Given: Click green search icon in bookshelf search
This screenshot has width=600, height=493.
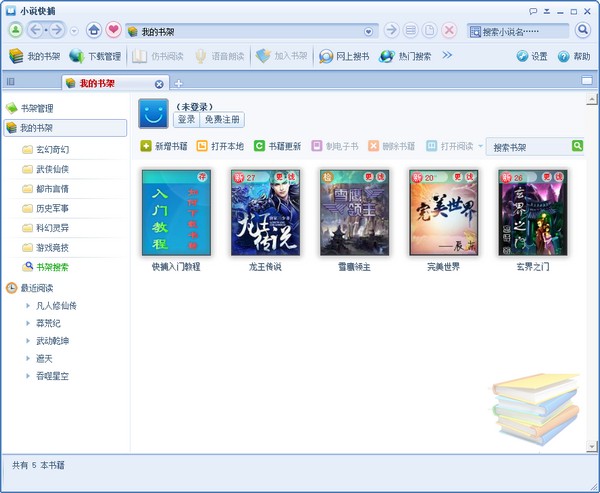Looking at the screenshot, I should (x=577, y=146).
